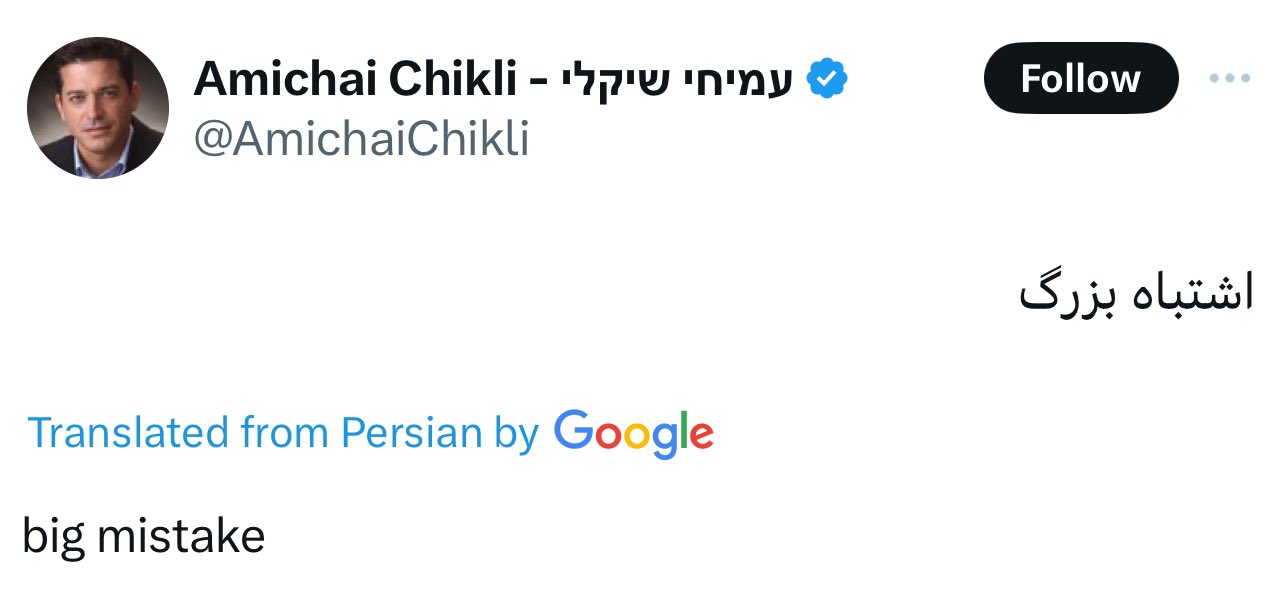Screen dimensions: 1284x606
Task: Open the @AmichaiChikli handle link
Action: [361, 140]
